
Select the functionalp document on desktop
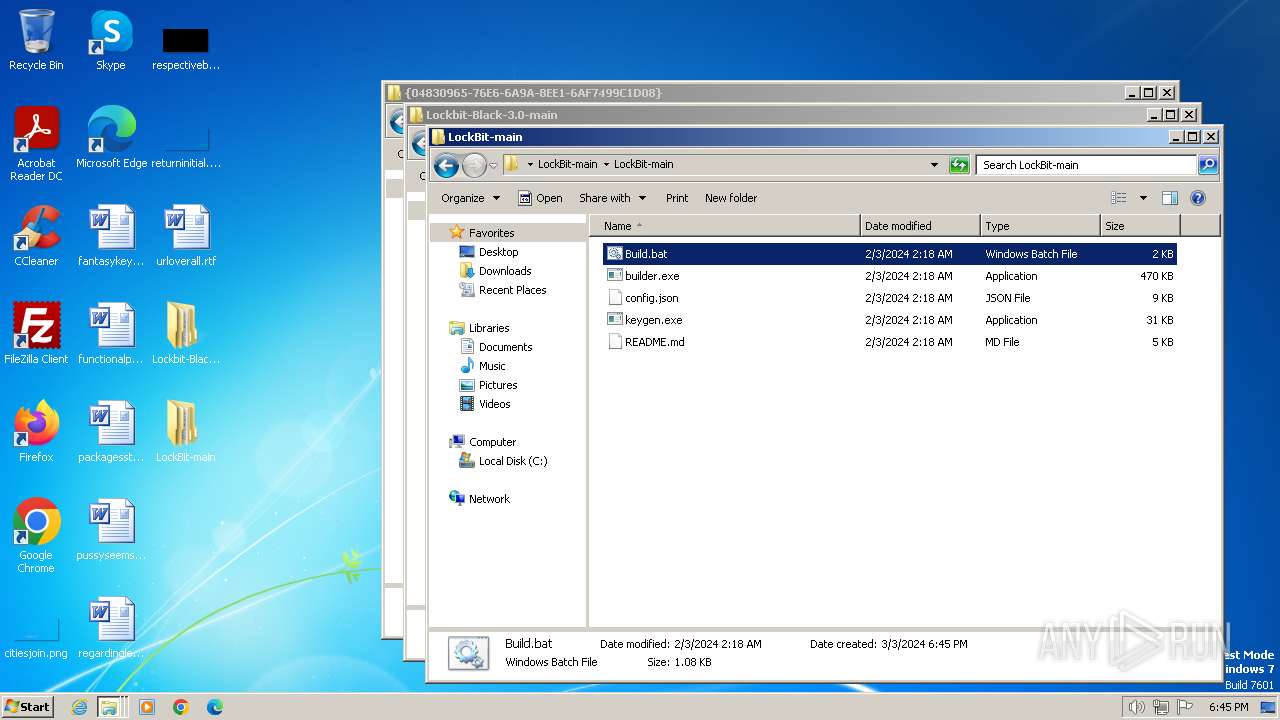111,334
